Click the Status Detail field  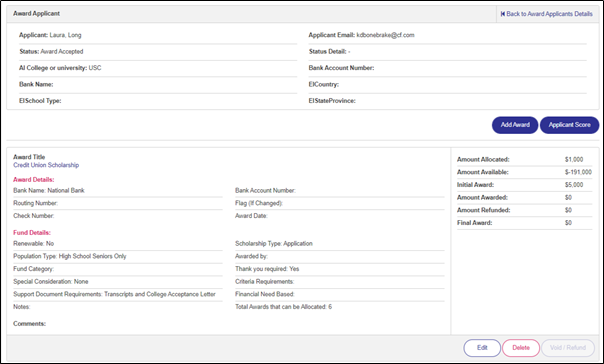329,51
